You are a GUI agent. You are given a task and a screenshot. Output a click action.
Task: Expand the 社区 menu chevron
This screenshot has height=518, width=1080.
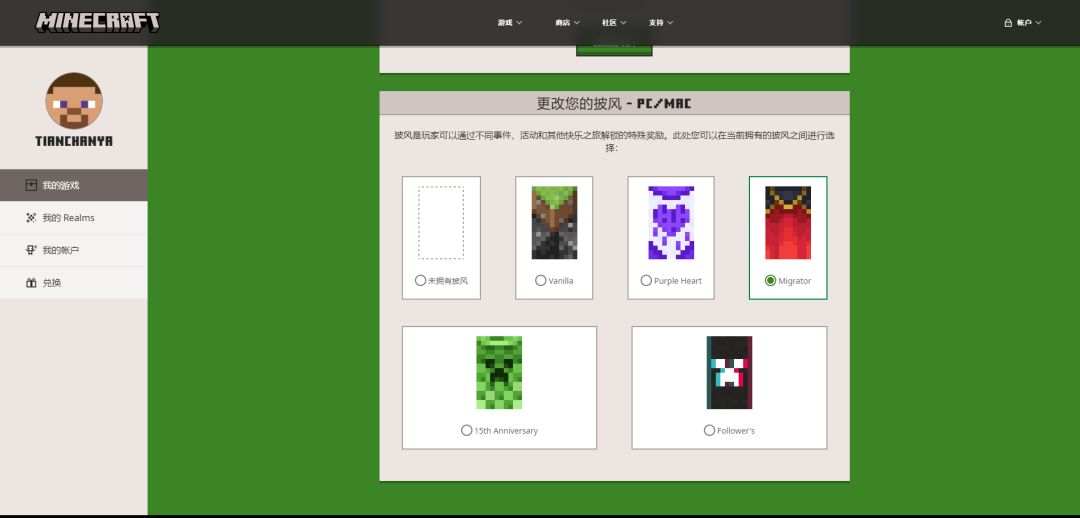[623, 23]
